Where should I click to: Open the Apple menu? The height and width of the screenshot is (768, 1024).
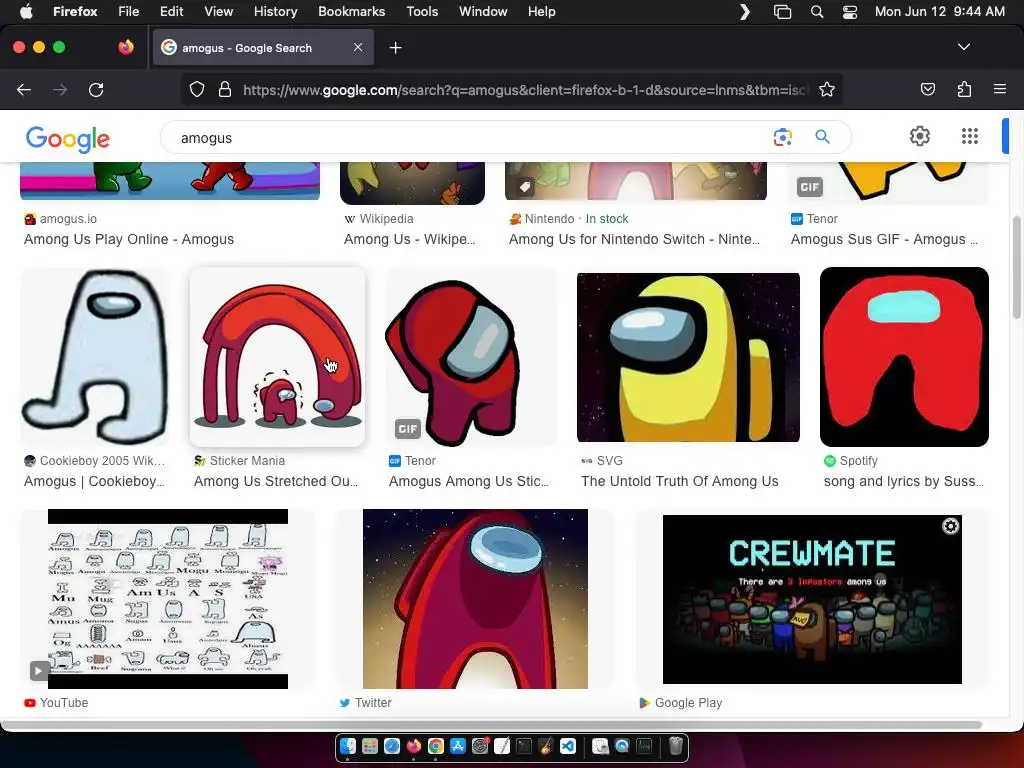(x=26, y=11)
